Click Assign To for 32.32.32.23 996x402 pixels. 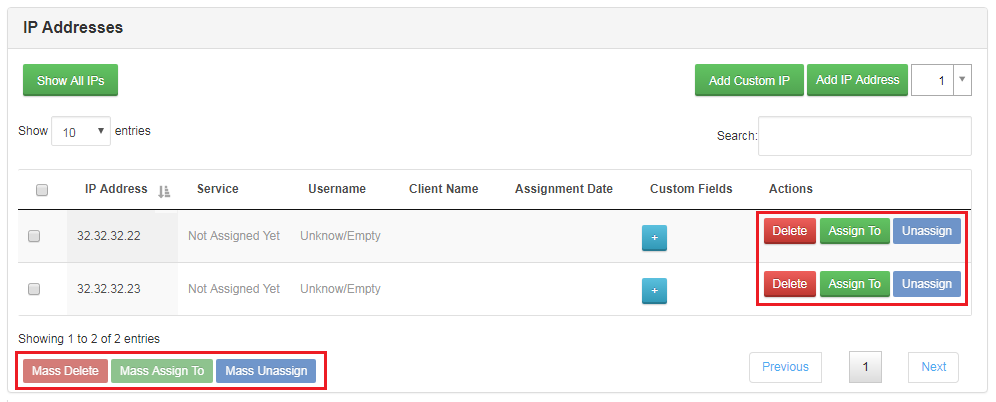tap(855, 284)
